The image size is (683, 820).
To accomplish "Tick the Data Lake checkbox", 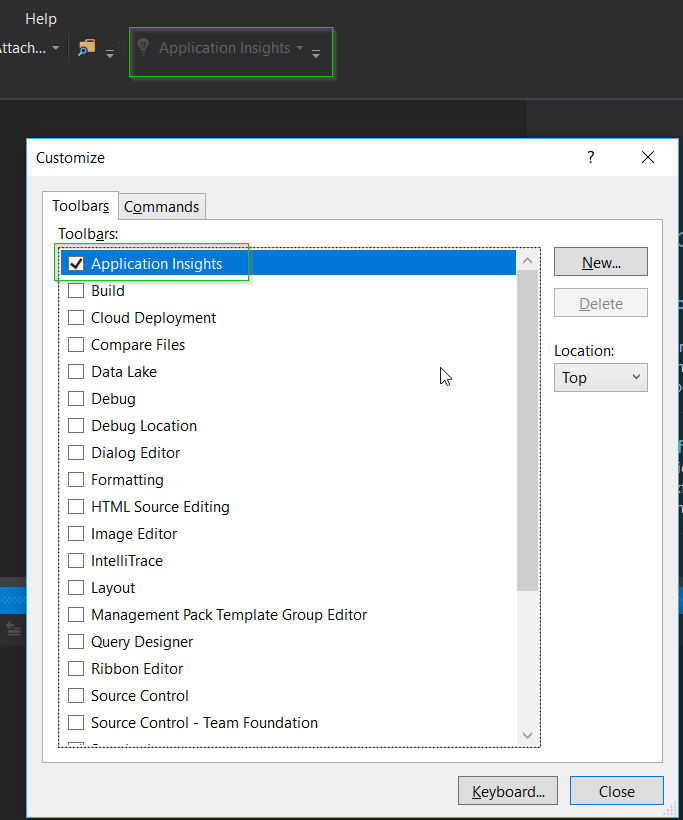I will click(76, 372).
